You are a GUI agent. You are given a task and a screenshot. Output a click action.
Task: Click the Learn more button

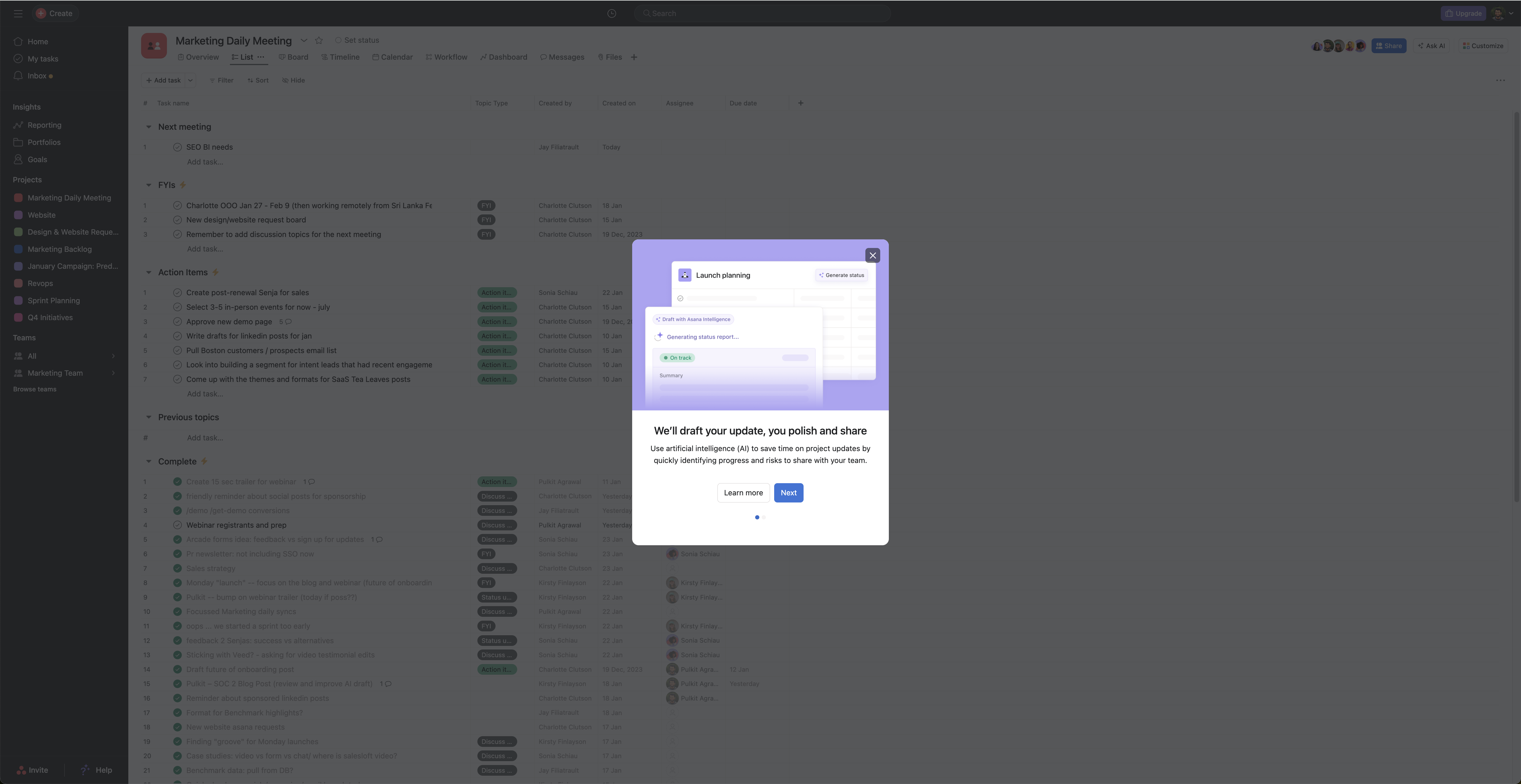point(743,493)
